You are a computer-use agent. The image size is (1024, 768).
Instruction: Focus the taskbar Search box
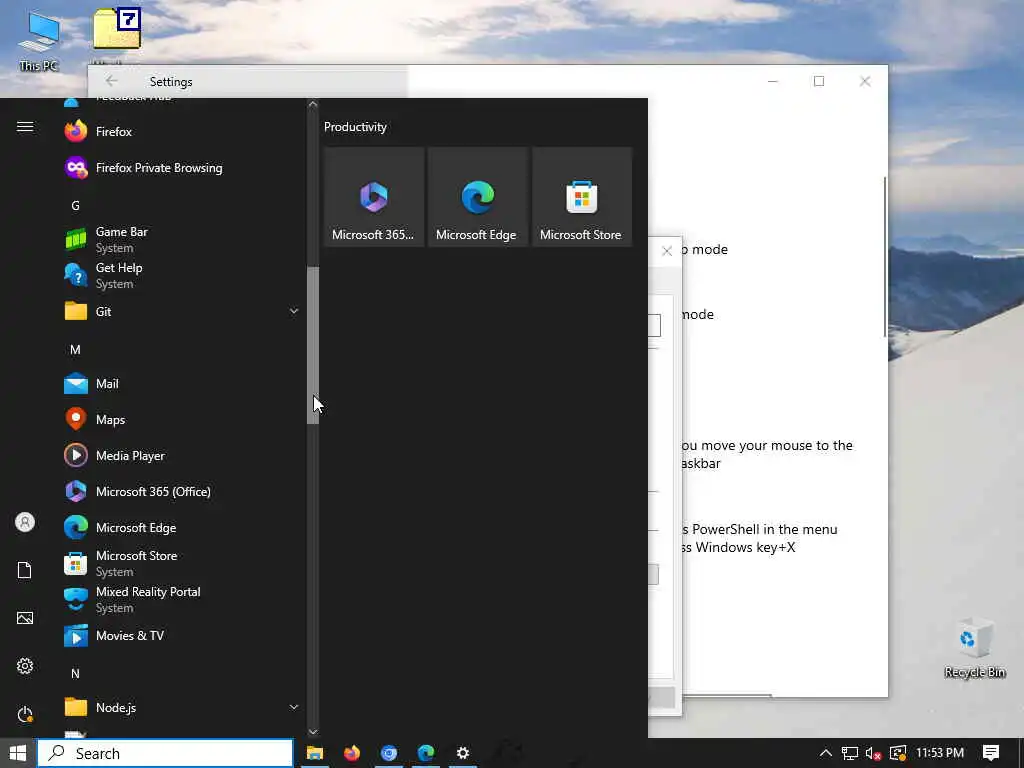coord(165,754)
